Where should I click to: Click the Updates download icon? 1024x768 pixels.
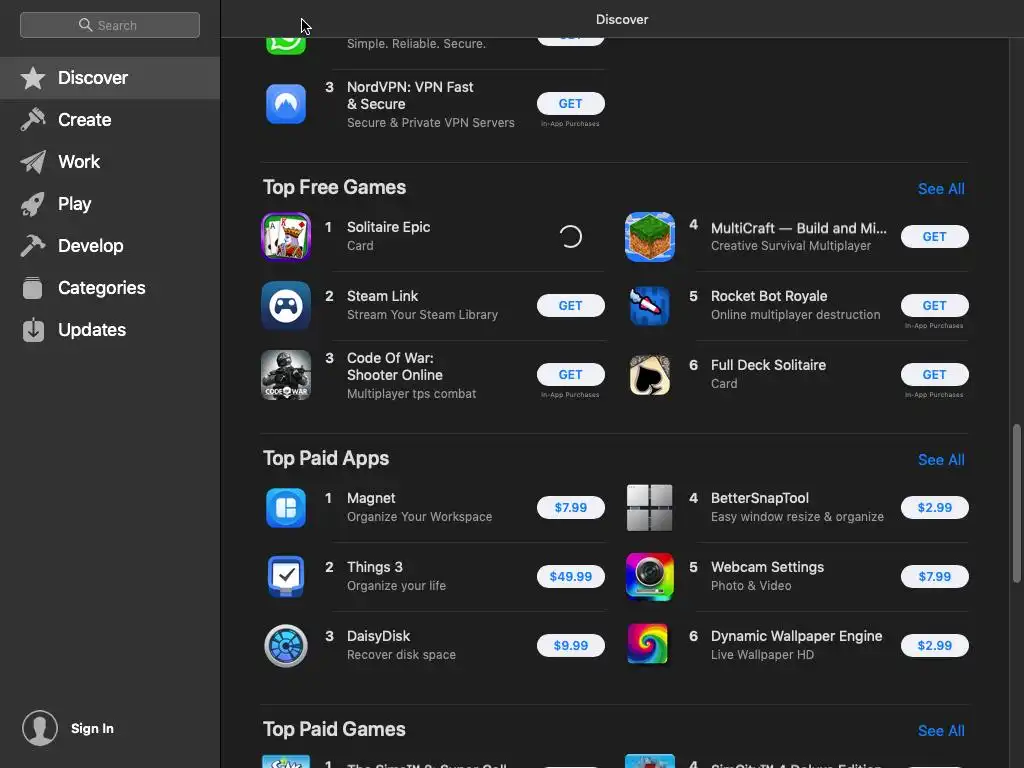(33, 330)
